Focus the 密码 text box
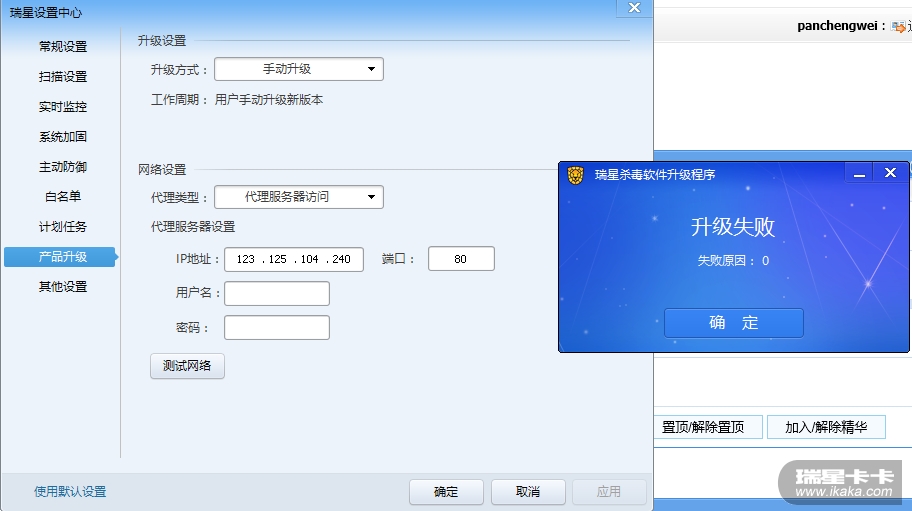This screenshot has width=912, height=511. click(x=277, y=327)
